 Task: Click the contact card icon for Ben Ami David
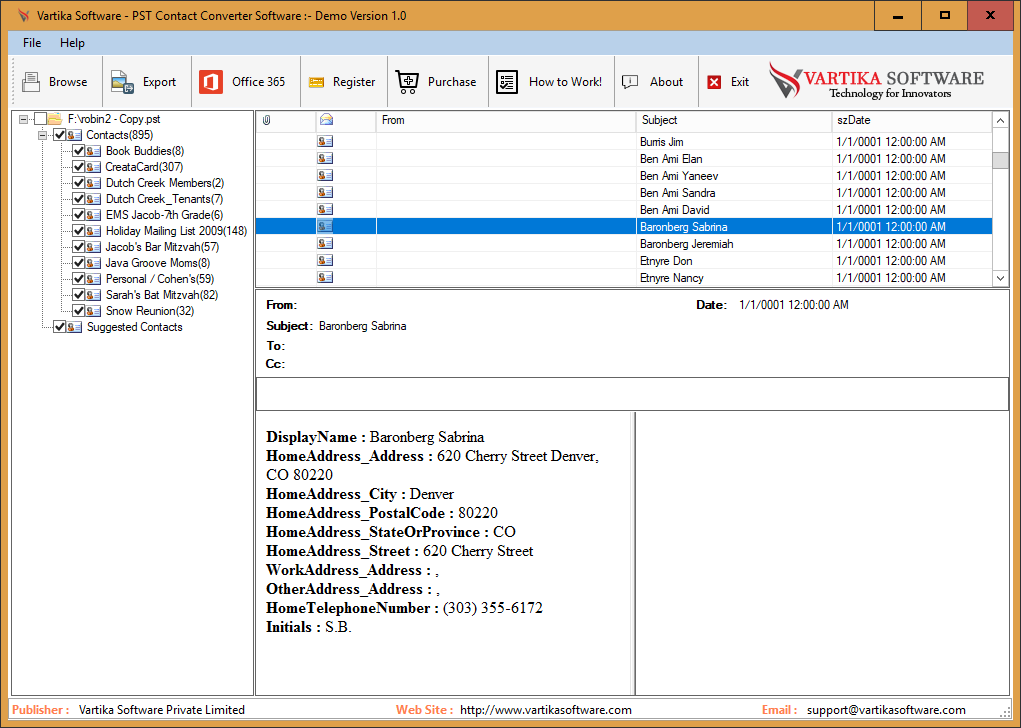click(325, 209)
